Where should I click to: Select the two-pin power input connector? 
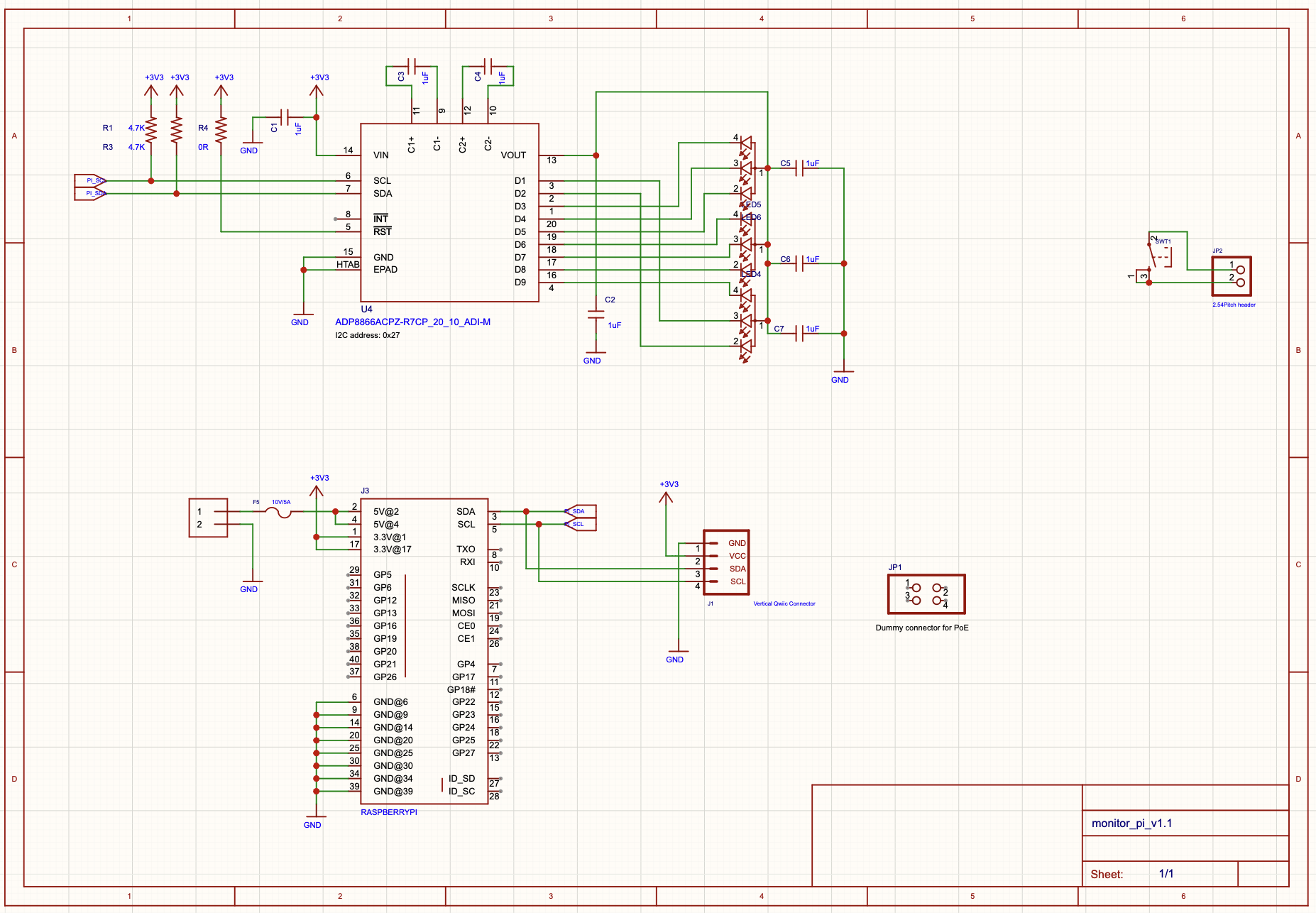pyautogui.click(x=208, y=518)
